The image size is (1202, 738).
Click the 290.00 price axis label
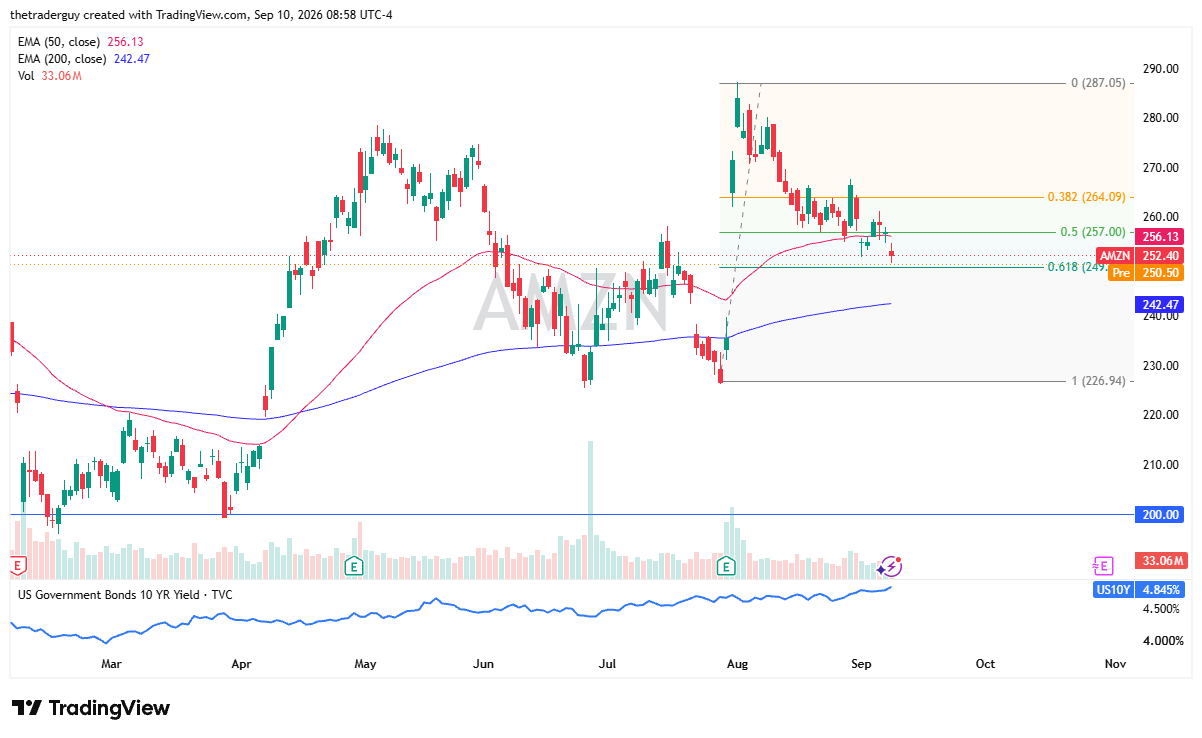tap(1159, 69)
